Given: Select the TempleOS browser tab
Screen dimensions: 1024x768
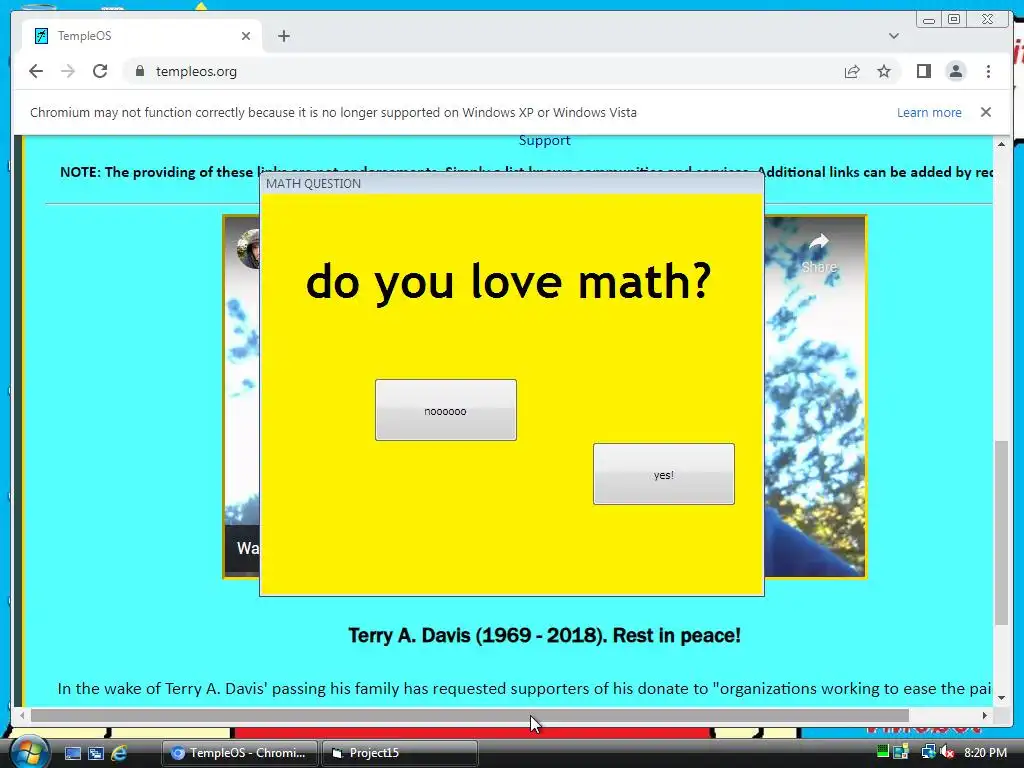Looking at the screenshot, I should [x=142, y=36].
